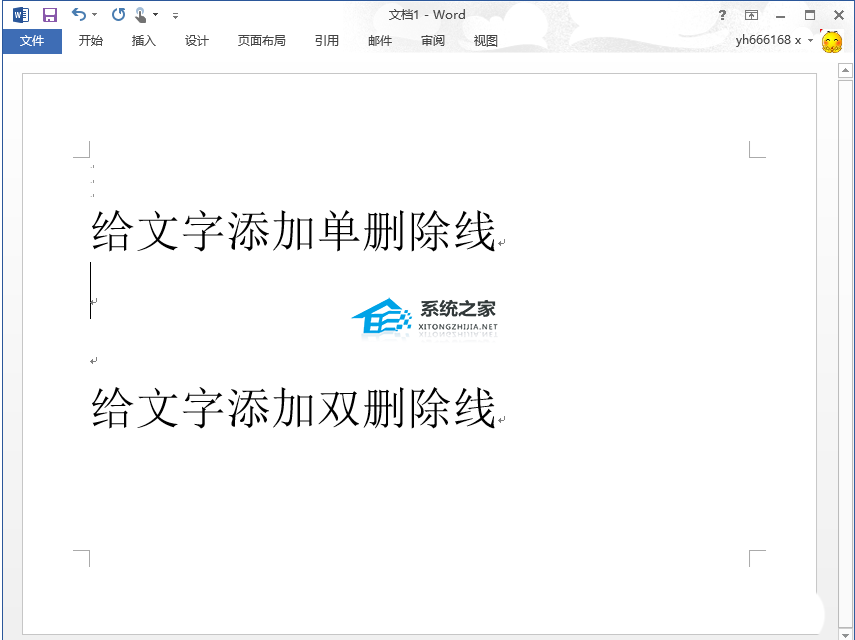Save the document with the floppy disk icon
855x640 pixels.
tap(50, 15)
